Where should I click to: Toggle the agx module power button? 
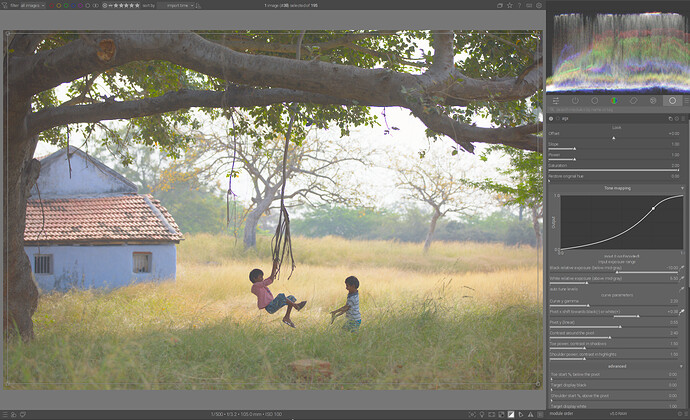[551, 118]
